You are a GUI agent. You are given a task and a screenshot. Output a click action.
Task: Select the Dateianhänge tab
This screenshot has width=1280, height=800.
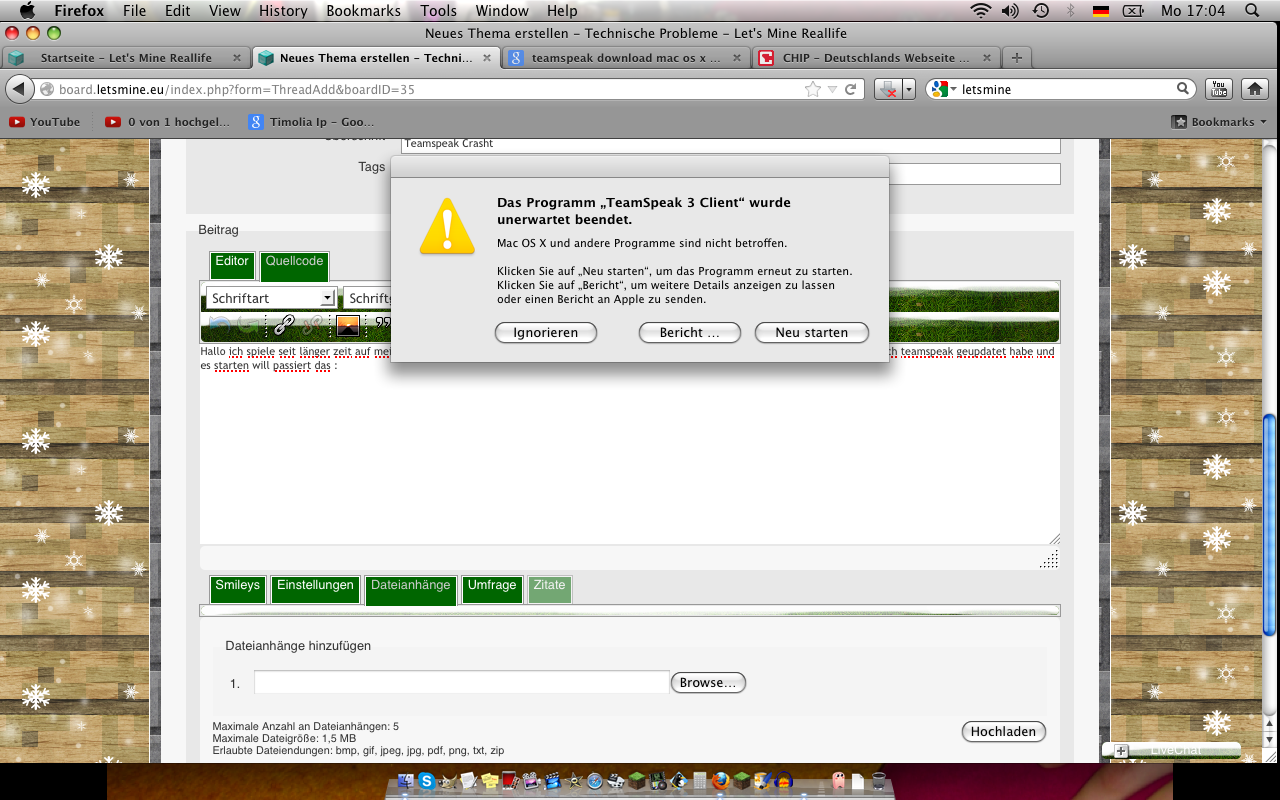coord(411,590)
